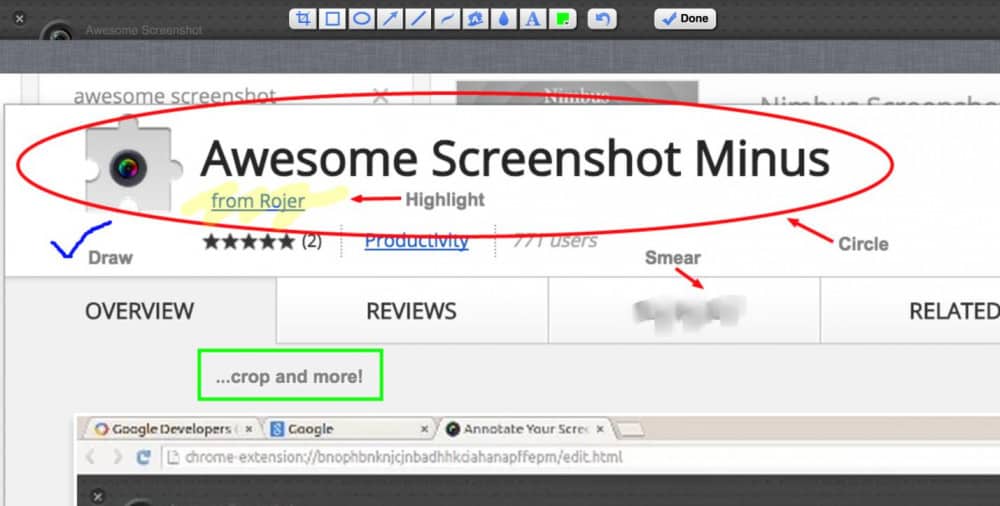1000x506 pixels.
Task: Select the Text 'A' tool
Action: tap(533, 19)
